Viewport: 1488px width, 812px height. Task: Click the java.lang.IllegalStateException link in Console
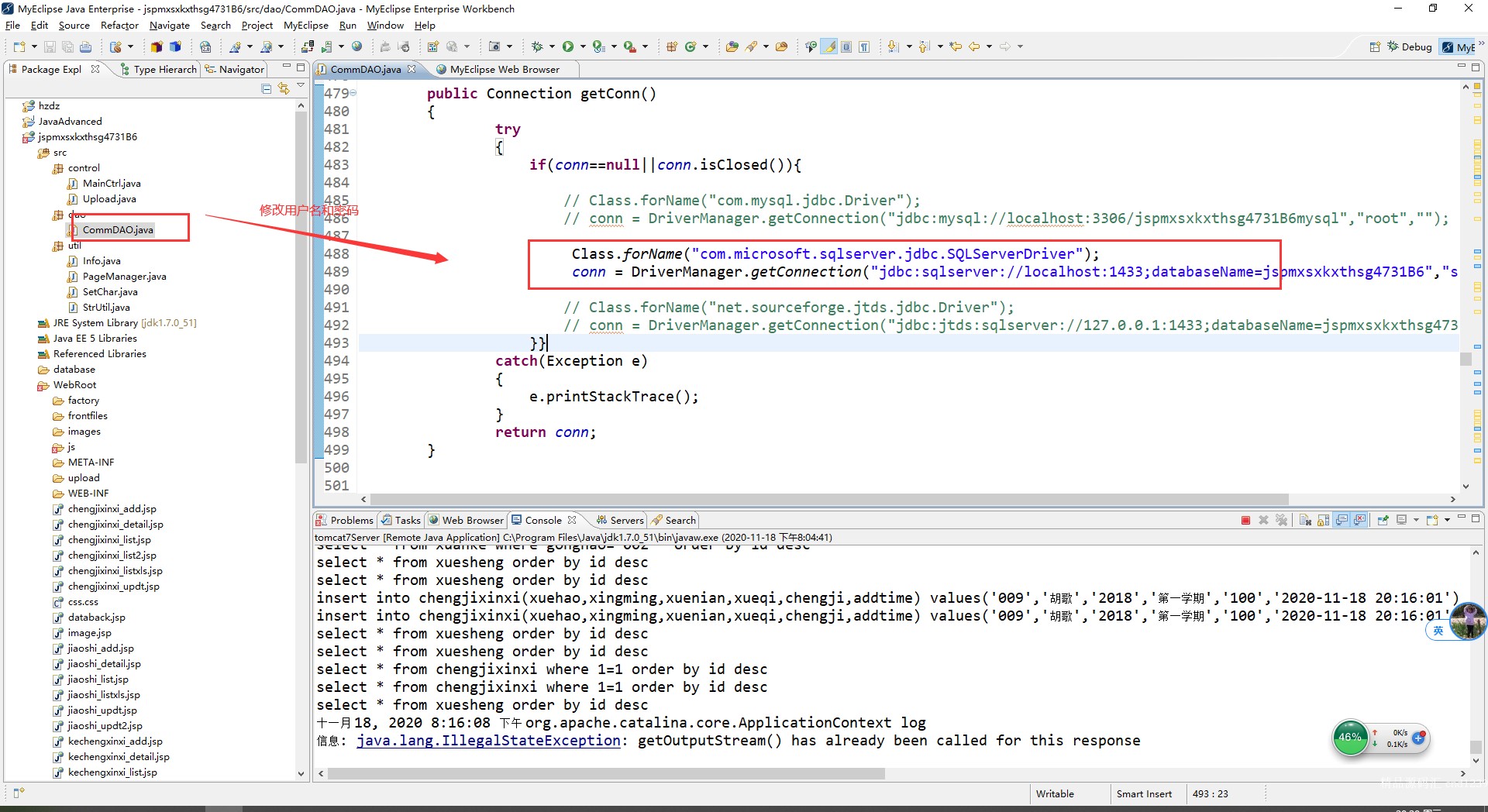click(x=488, y=741)
